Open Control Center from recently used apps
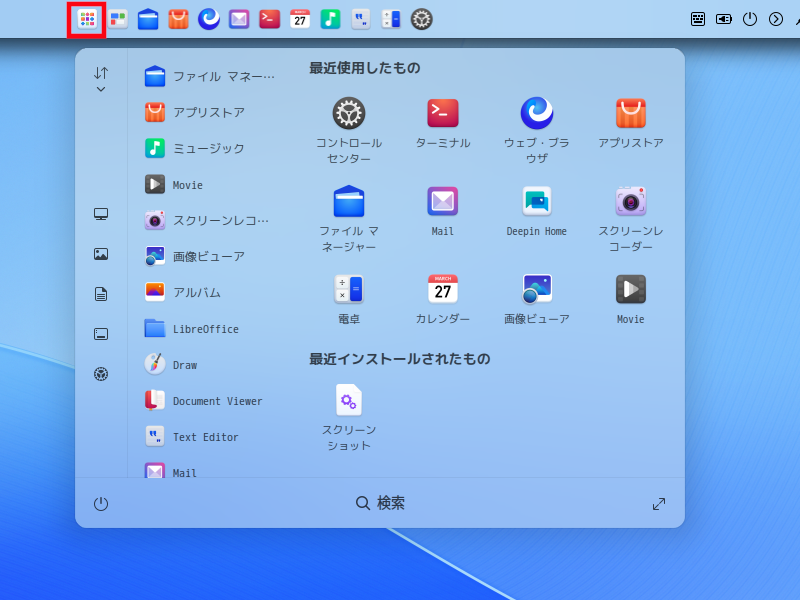This screenshot has height=600, width=800. (x=349, y=114)
